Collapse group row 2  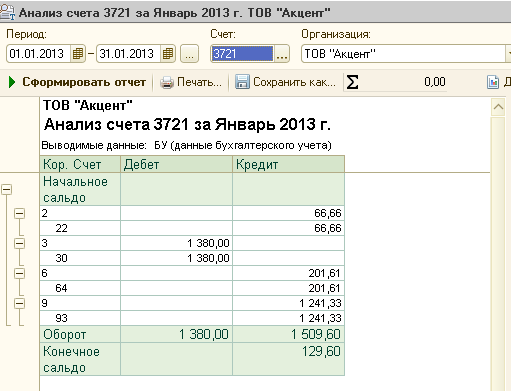[20, 213]
